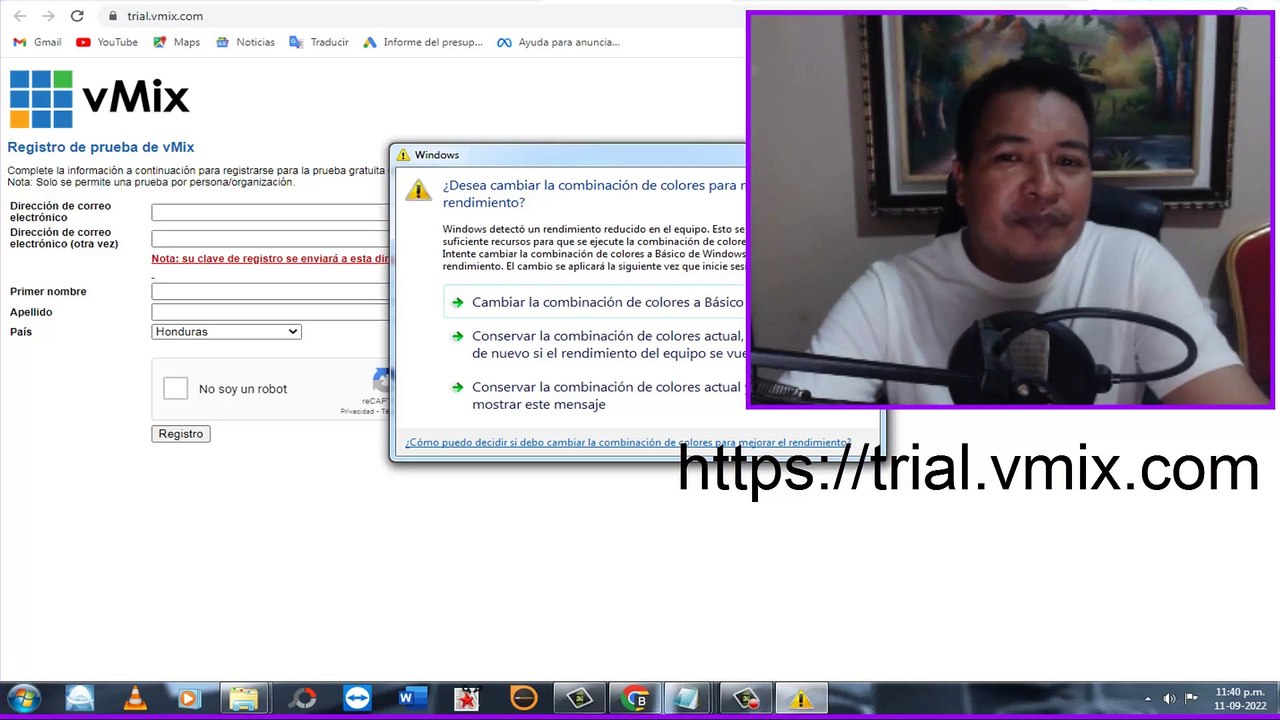Open the volume control in the tray

pyautogui.click(x=1169, y=698)
